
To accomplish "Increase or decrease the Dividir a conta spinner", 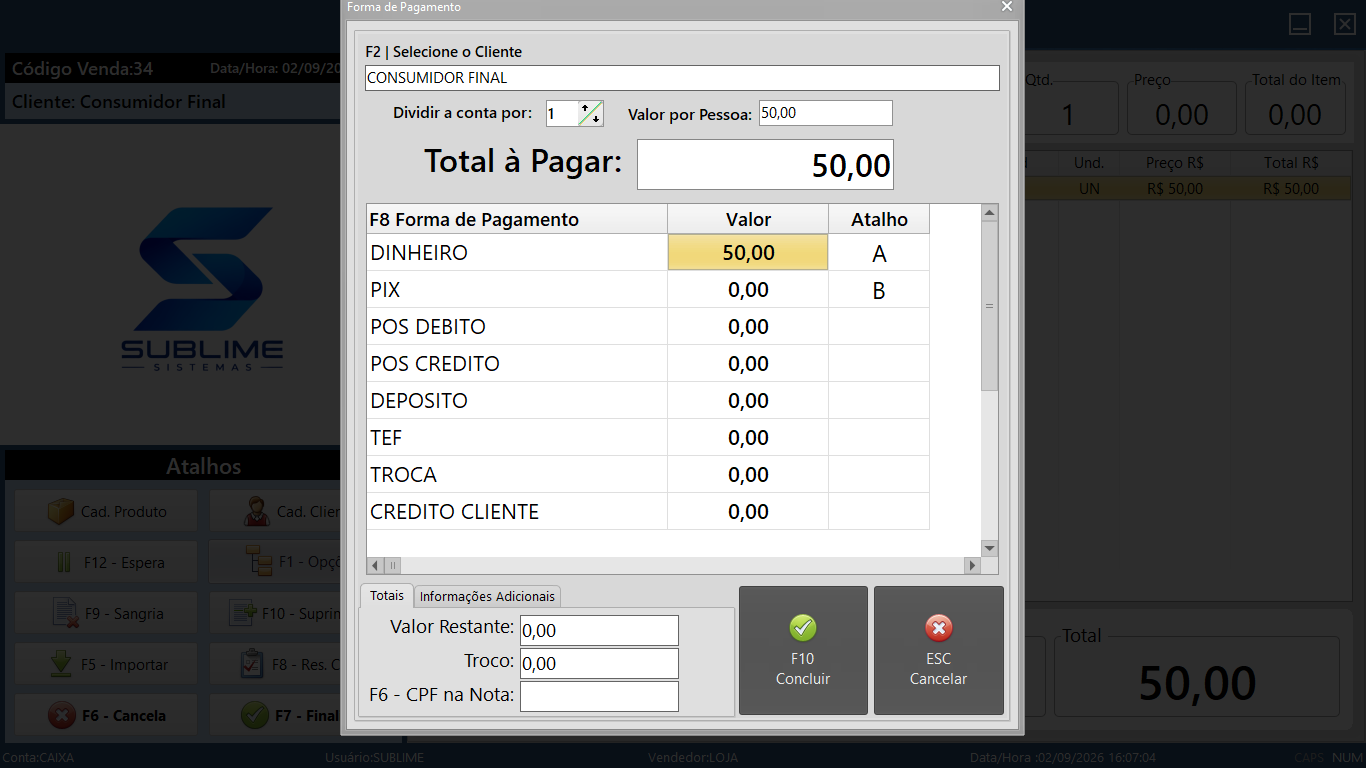I will coord(591,113).
